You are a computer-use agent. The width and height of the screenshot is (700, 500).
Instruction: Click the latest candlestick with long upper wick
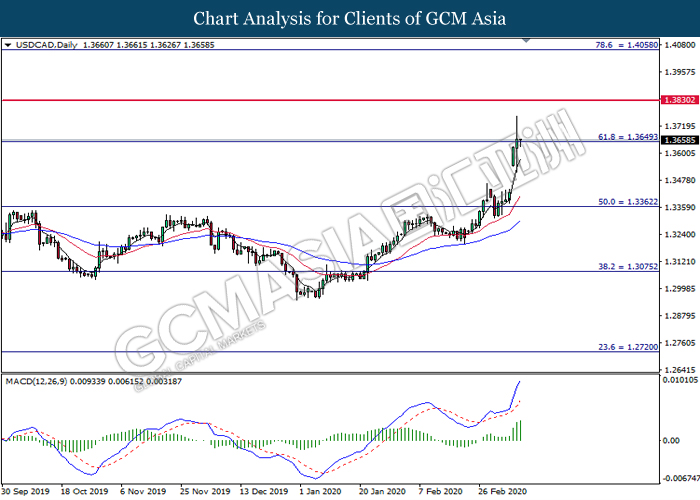(517, 138)
